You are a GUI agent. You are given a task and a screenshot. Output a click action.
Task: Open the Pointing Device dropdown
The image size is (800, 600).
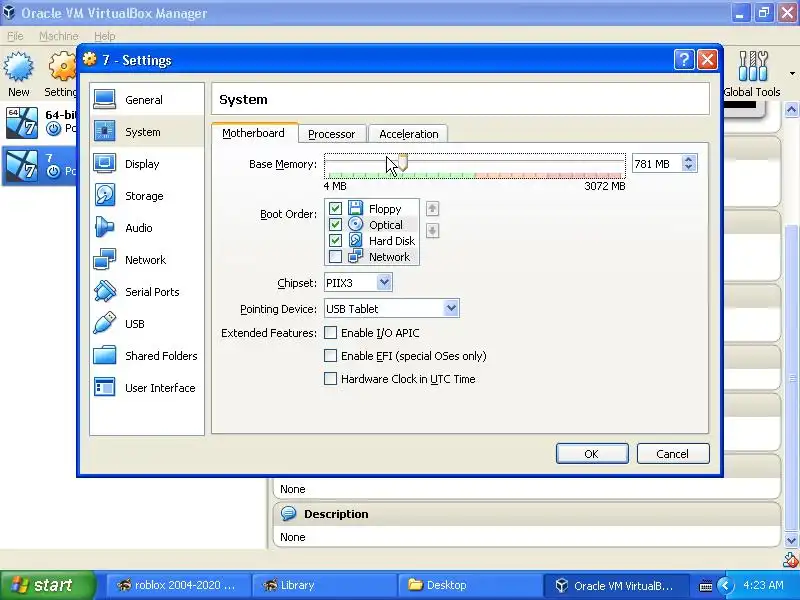(x=392, y=308)
